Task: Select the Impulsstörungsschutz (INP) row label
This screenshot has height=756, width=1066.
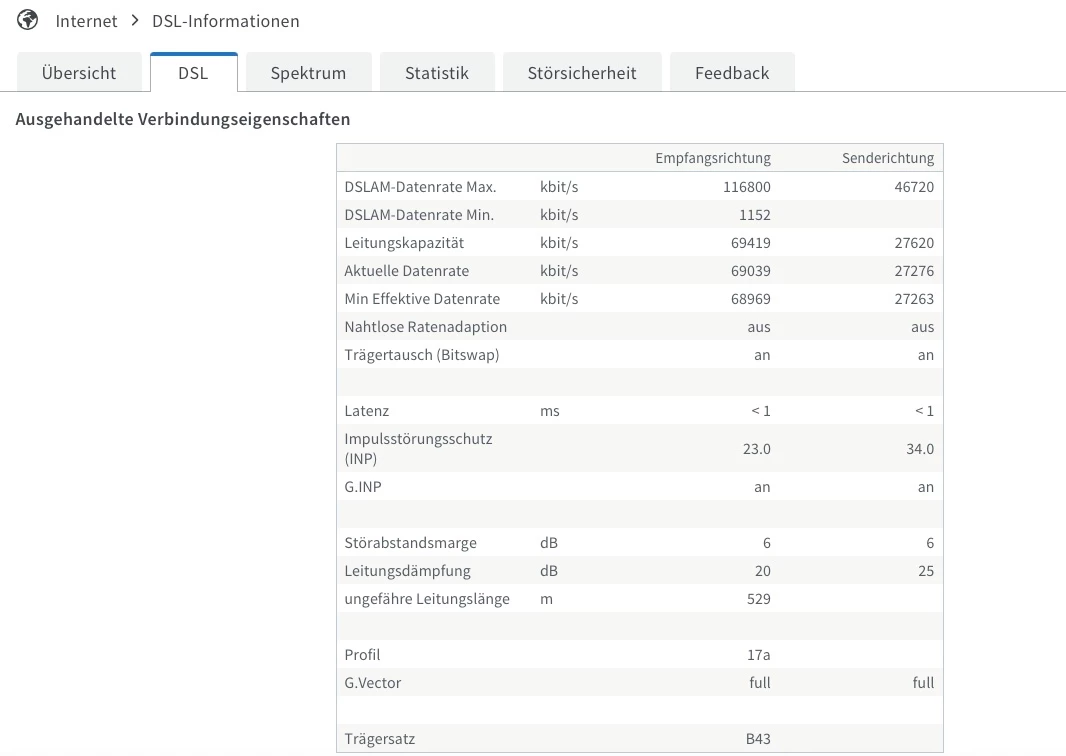Action: (418, 449)
